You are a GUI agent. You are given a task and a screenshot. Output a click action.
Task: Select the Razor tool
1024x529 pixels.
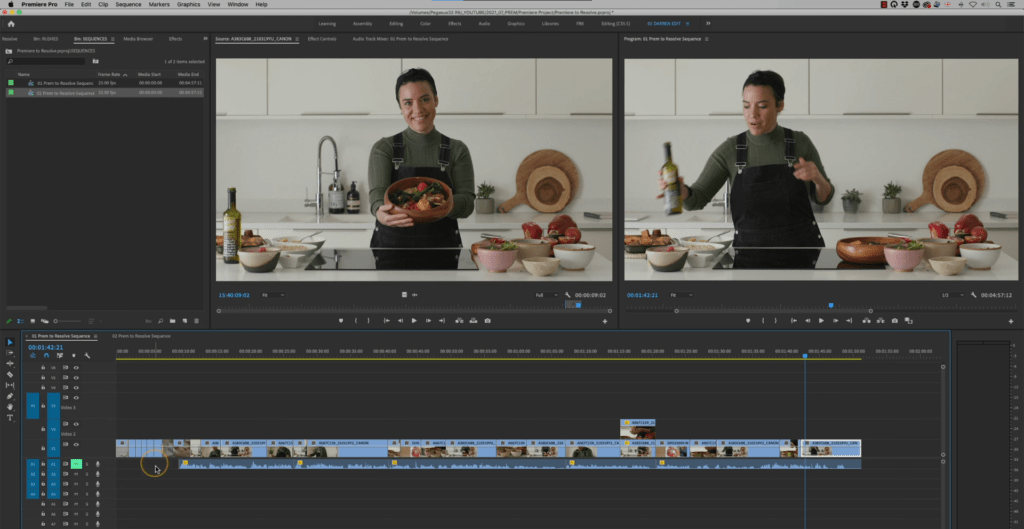click(x=10, y=374)
